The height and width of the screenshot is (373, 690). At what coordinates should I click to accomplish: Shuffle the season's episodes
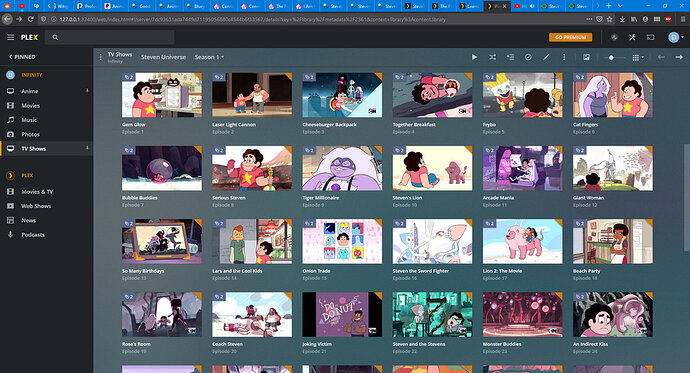[x=492, y=57]
